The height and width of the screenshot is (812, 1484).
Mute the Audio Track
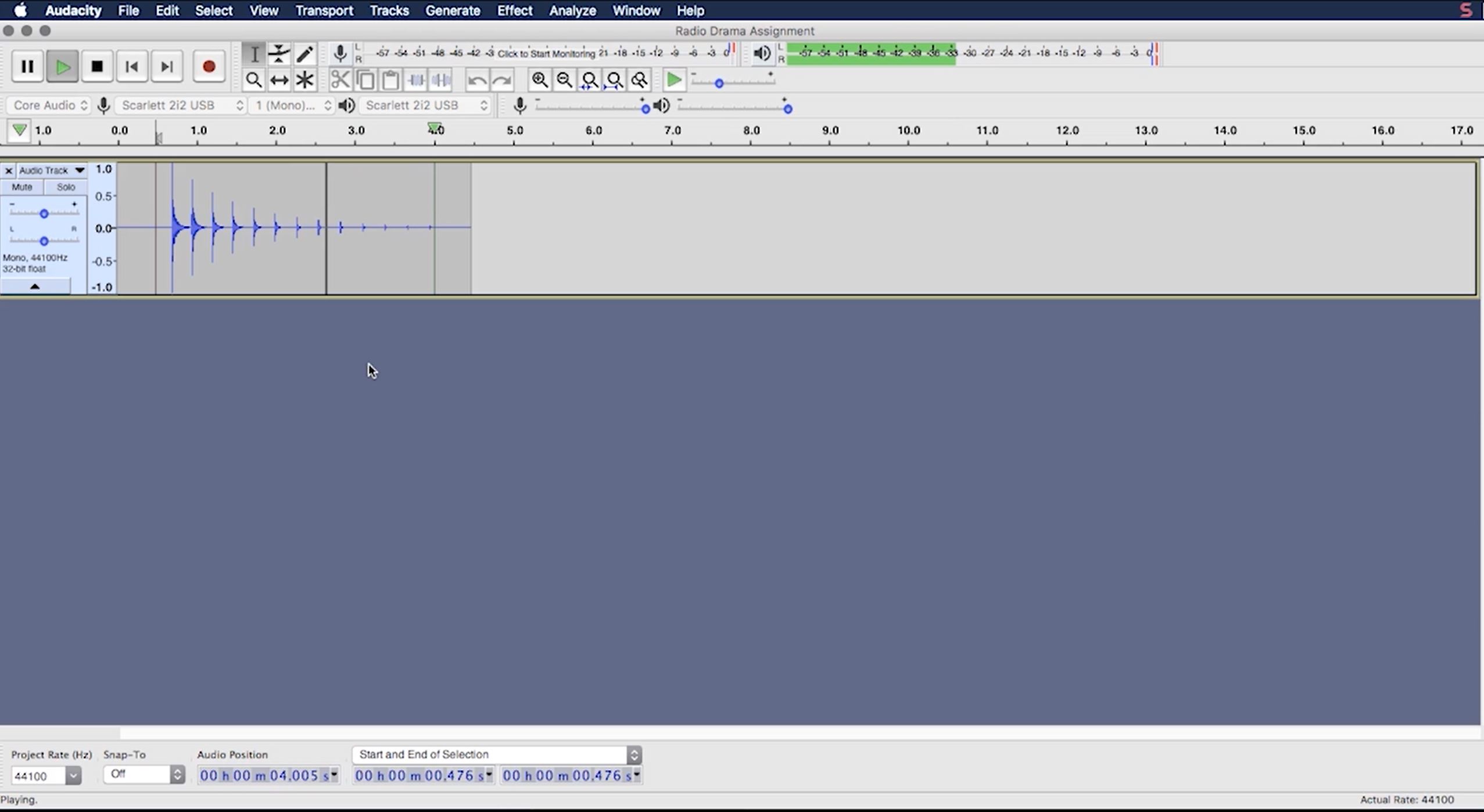click(22, 187)
